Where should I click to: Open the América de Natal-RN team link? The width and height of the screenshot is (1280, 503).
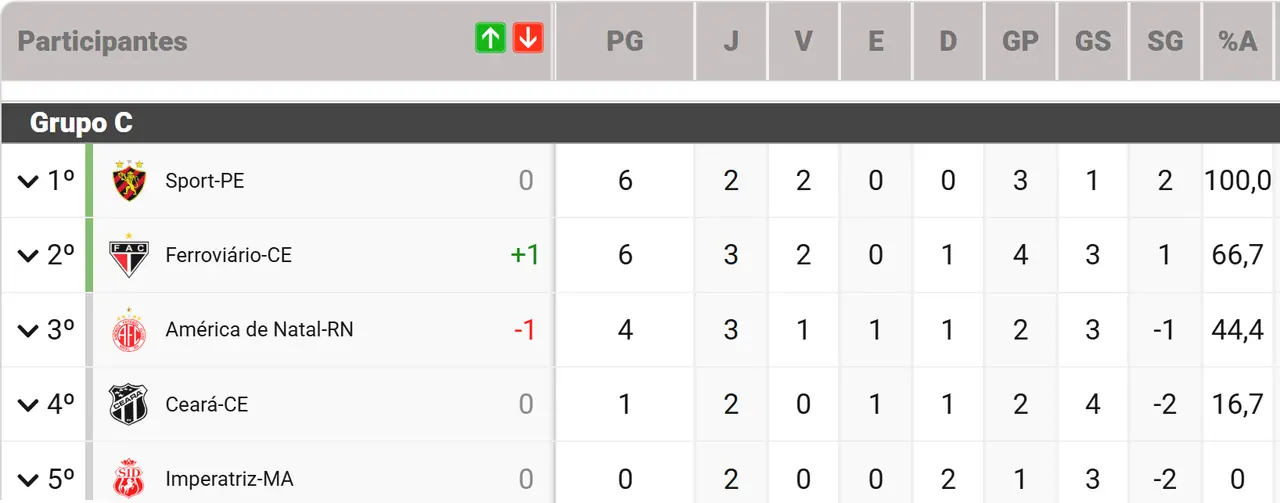[x=259, y=330]
